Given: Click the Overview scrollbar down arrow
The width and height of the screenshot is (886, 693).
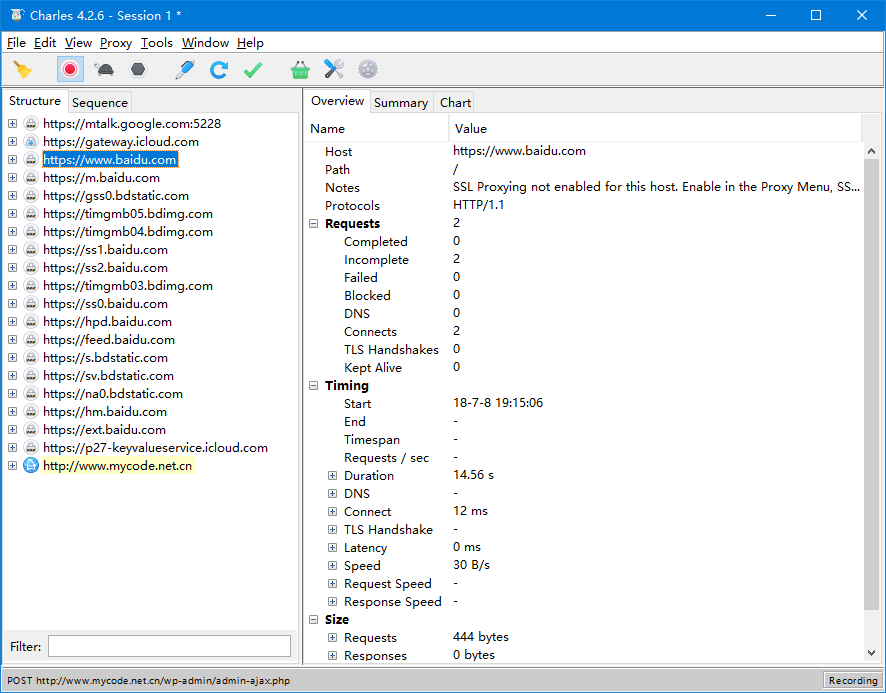Looking at the screenshot, I should click(x=871, y=652).
